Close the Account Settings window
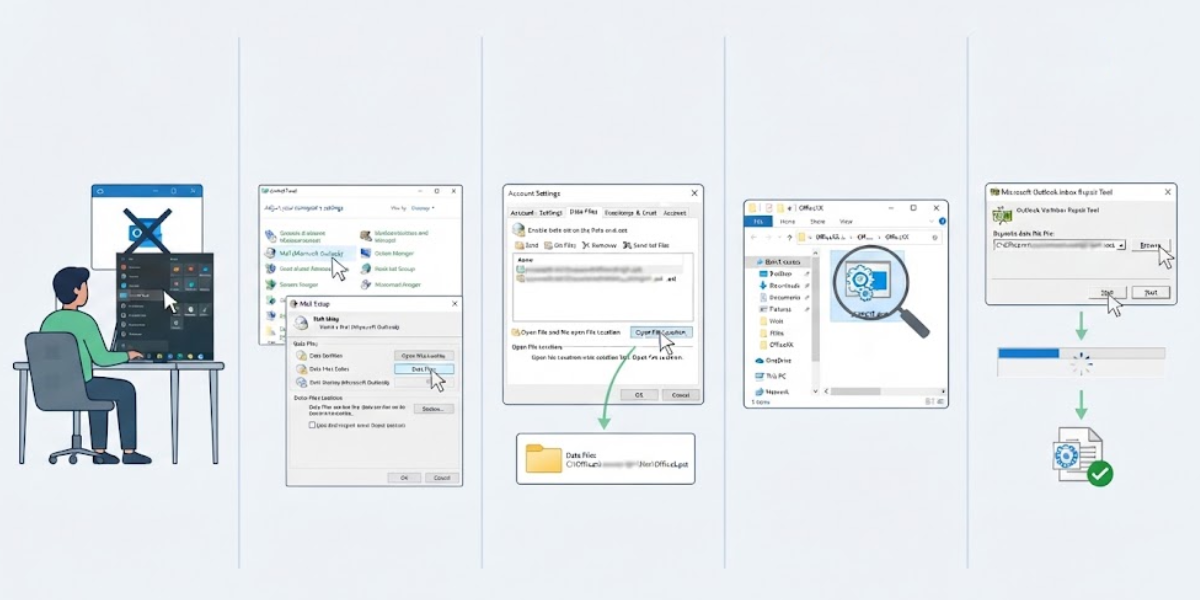Viewport: 1200px width, 600px height. pos(694,193)
